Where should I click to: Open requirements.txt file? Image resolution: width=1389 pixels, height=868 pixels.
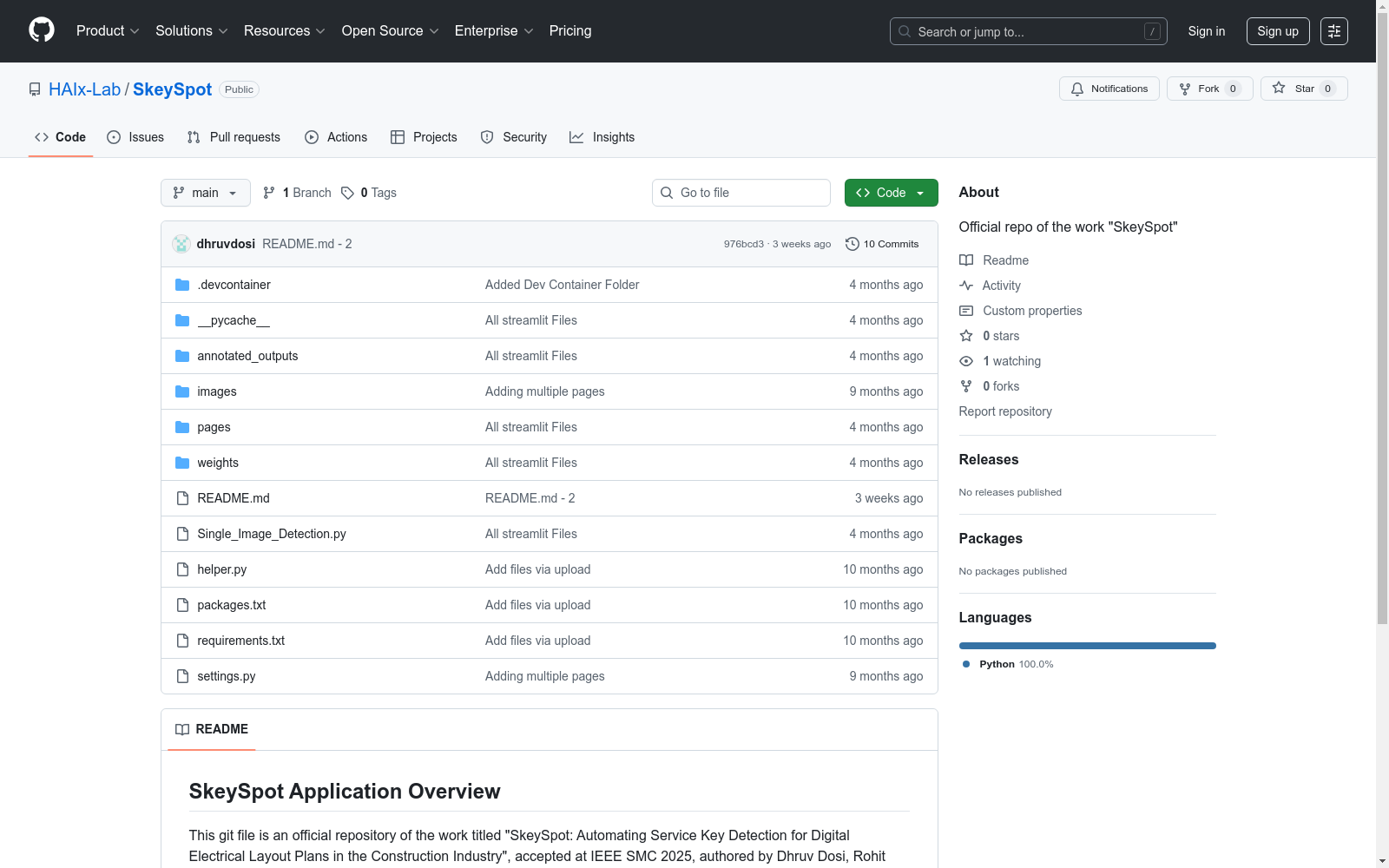[x=240, y=641]
